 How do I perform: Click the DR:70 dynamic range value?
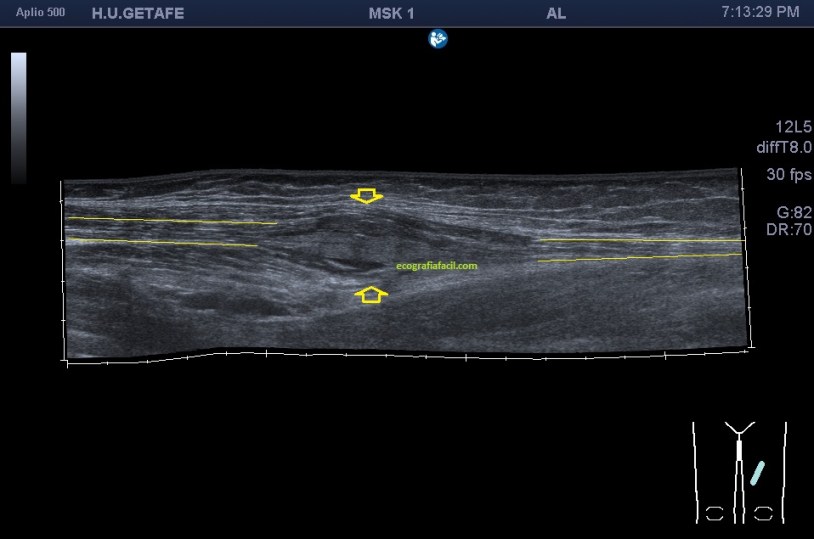(x=790, y=229)
